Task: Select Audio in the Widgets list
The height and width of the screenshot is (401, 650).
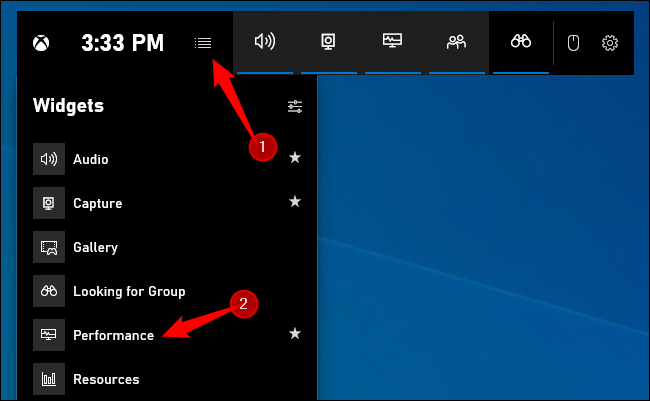Action: [x=90, y=159]
